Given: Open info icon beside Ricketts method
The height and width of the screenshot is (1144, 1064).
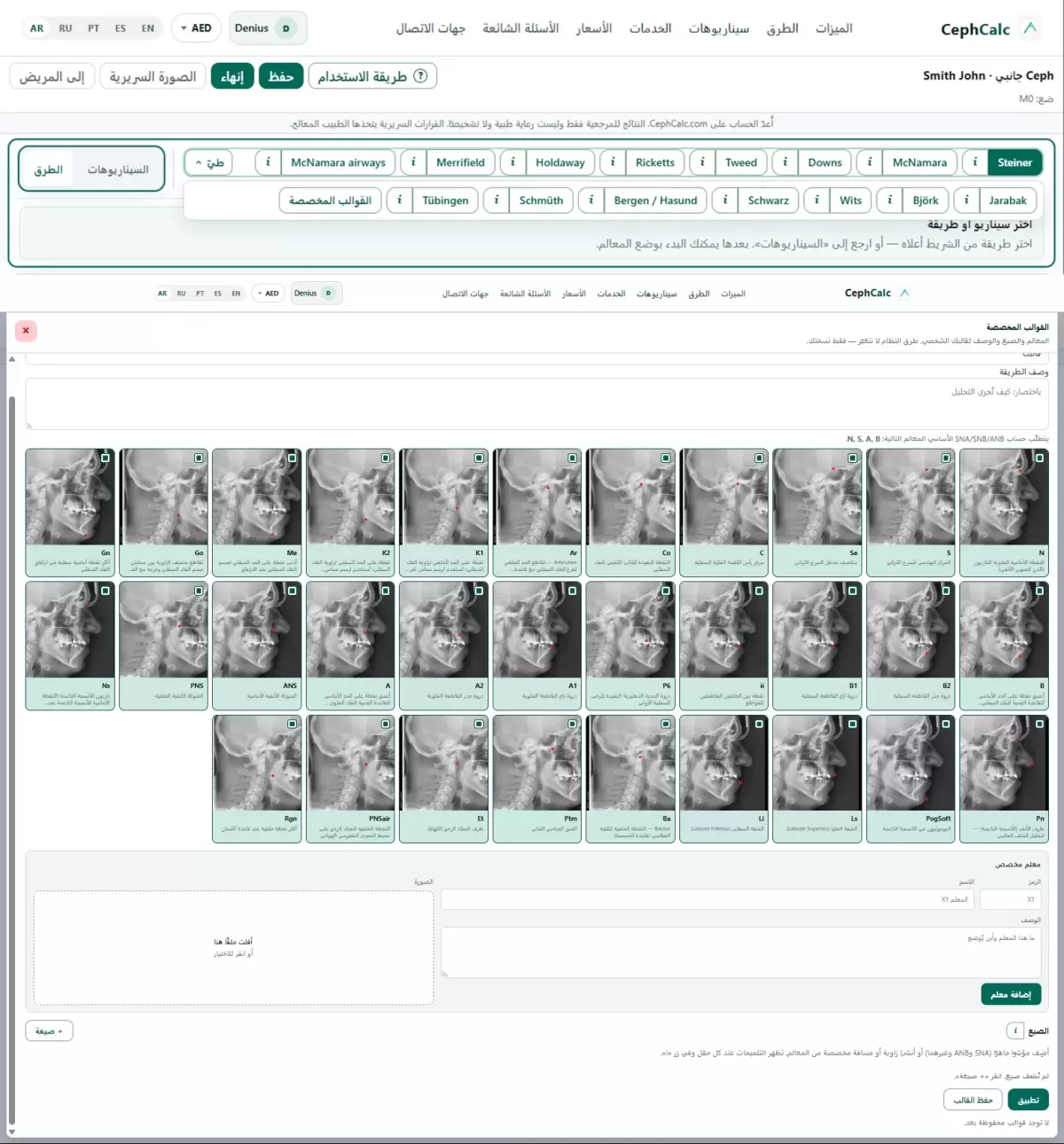Looking at the screenshot, I should (613, 162).
